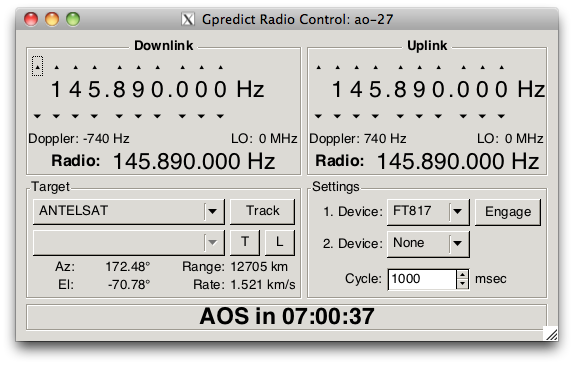574x365 pixels.
Task: Click the Track button
Action: [262, 211]
